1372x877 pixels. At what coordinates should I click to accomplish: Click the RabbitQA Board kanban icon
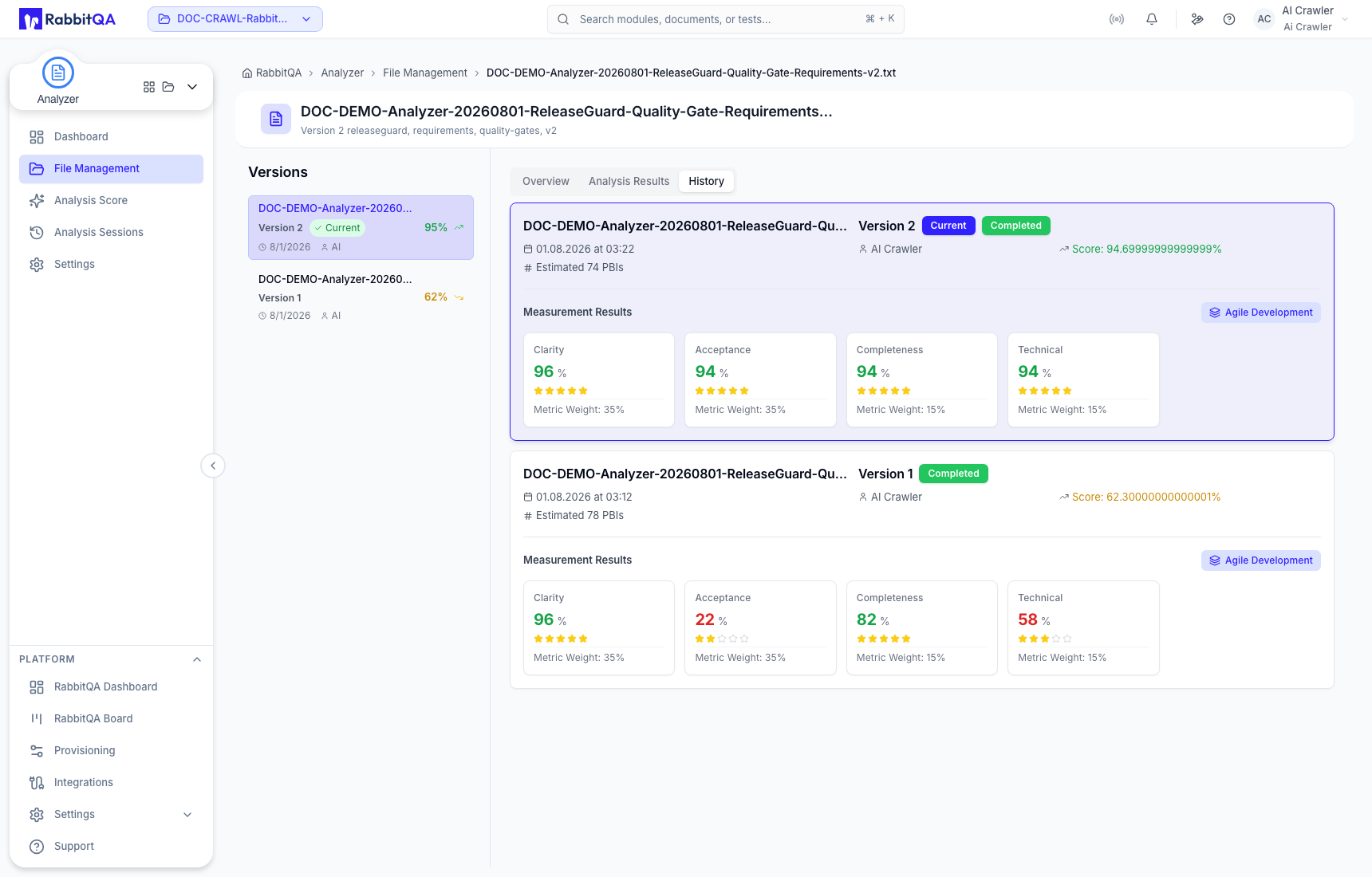click(37, 718)
